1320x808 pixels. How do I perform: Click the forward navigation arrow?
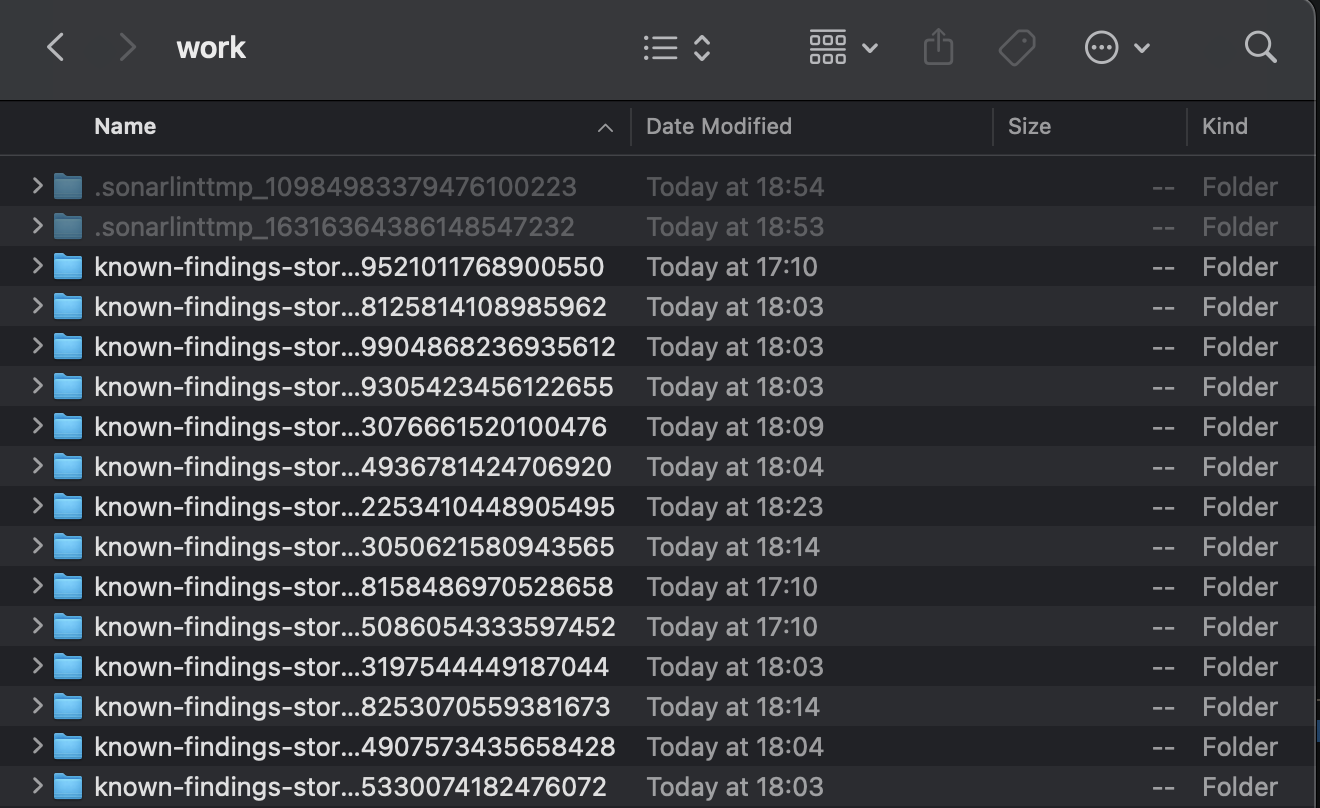(x=127, y=47)
